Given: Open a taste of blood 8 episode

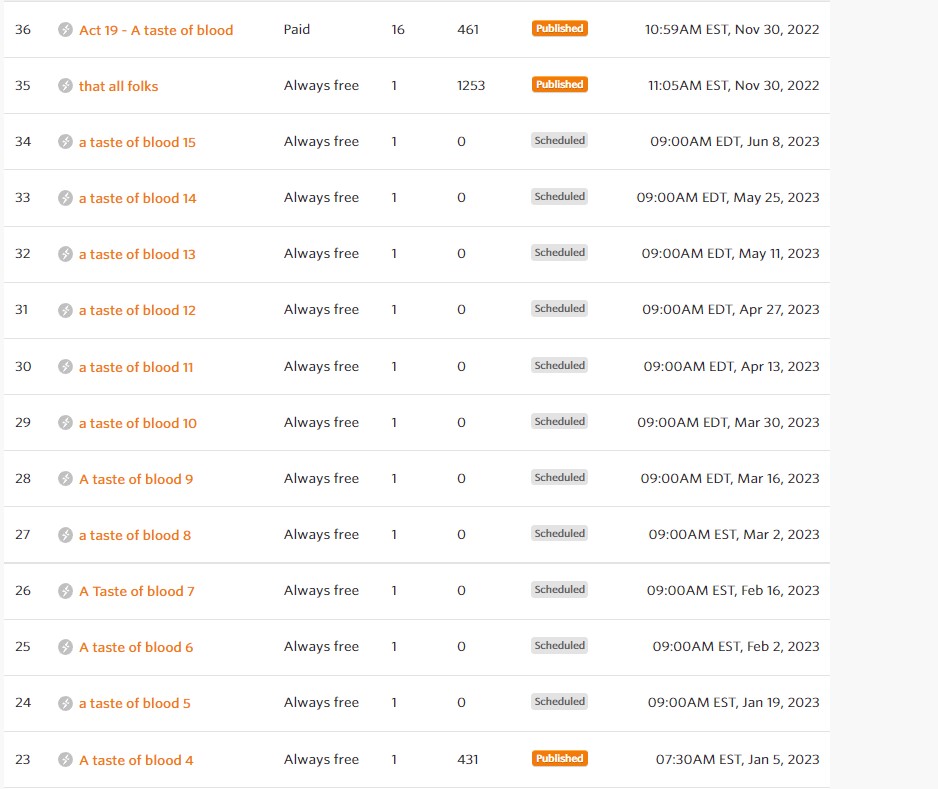Looking at the screenshot, I should pyautogui.click(x=134, y=535).
